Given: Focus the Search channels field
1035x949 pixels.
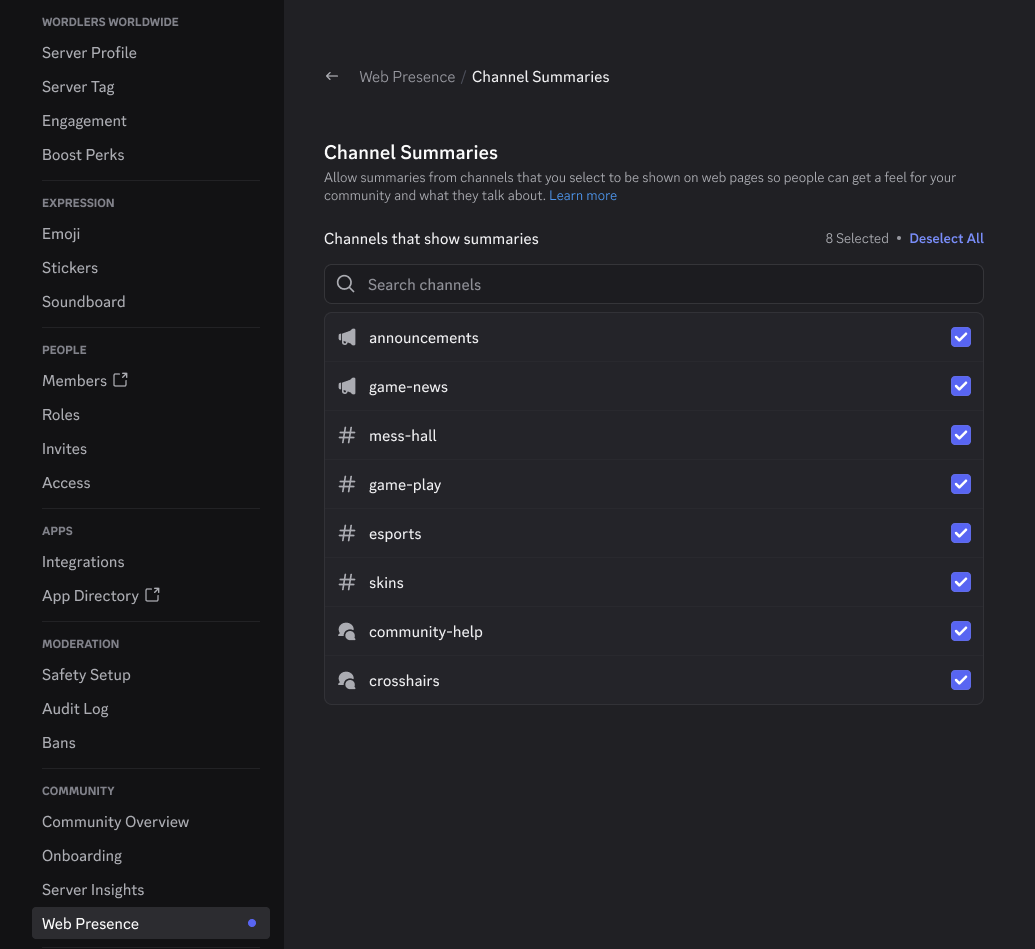Looking at the screenshot, I should pyautogui.click(x=653, y=284).
